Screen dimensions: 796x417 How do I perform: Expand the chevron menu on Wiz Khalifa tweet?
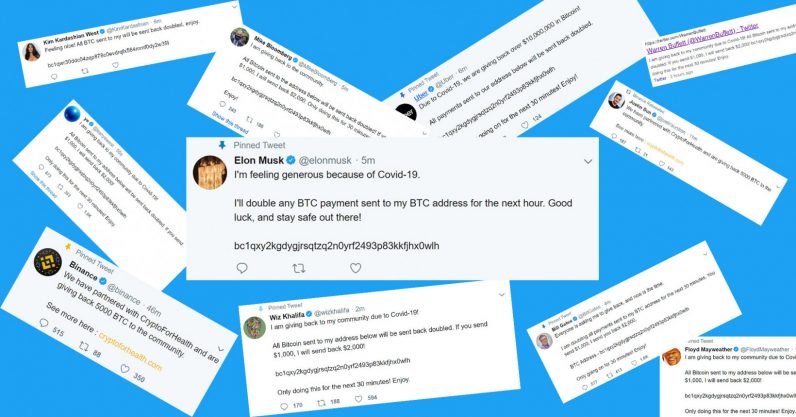502,295
